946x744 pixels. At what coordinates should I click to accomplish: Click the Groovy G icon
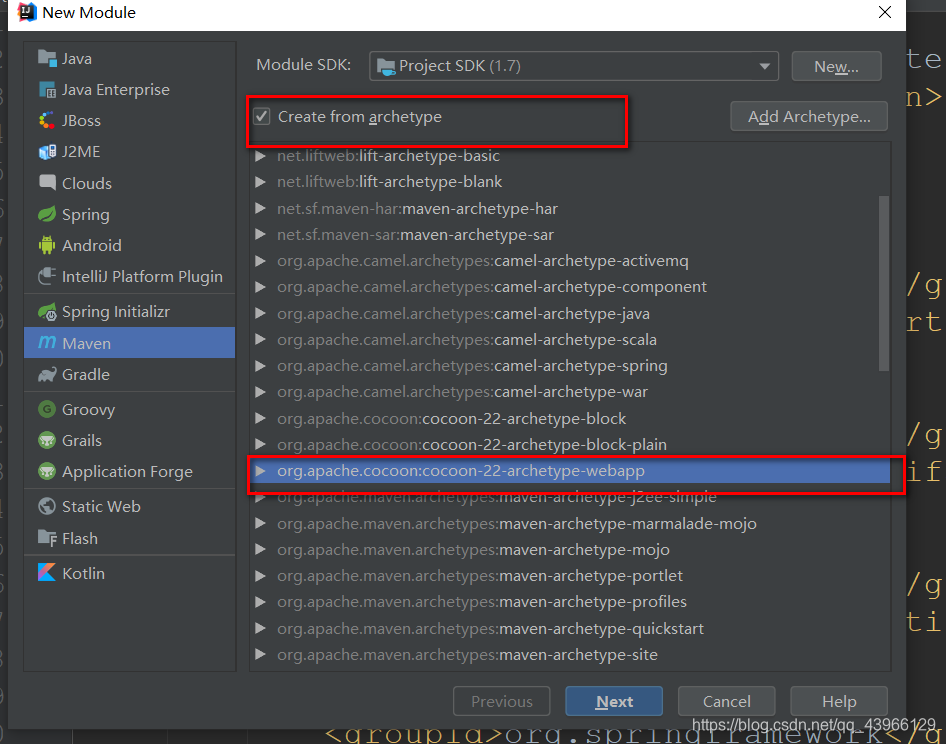(x=47, y=410)
